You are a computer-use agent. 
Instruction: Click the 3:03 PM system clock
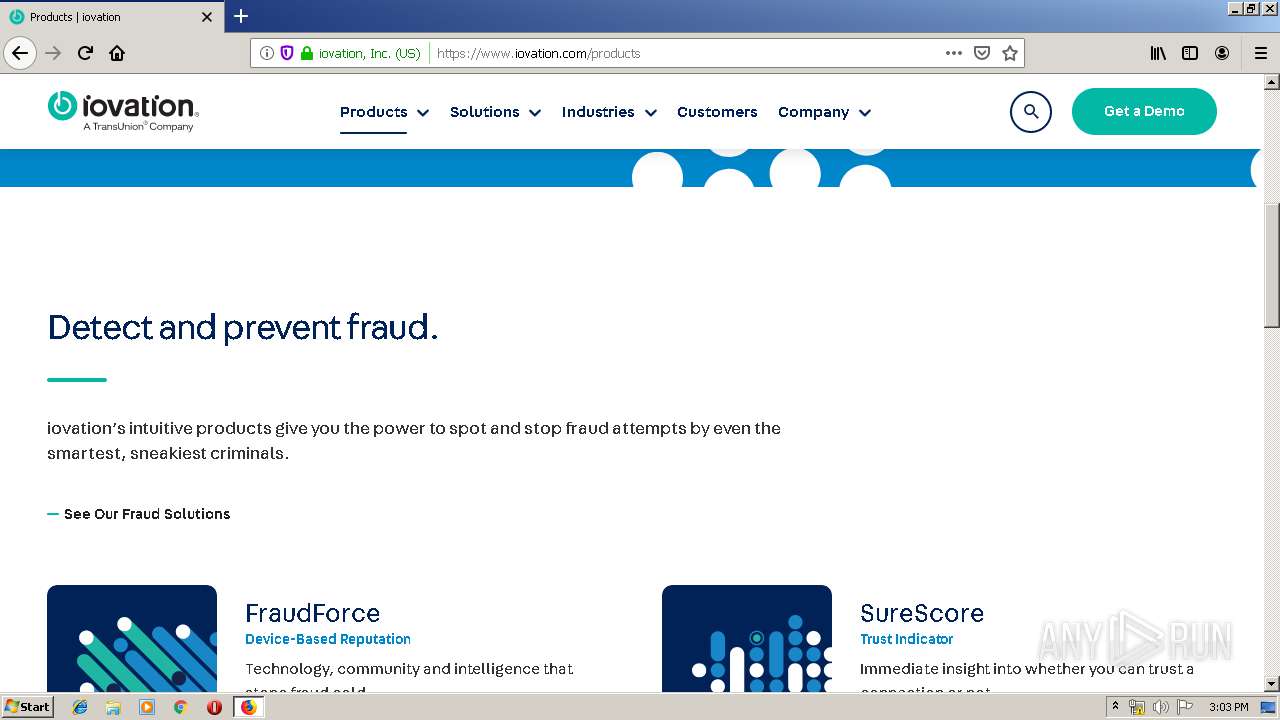[x=1228, y=707]
